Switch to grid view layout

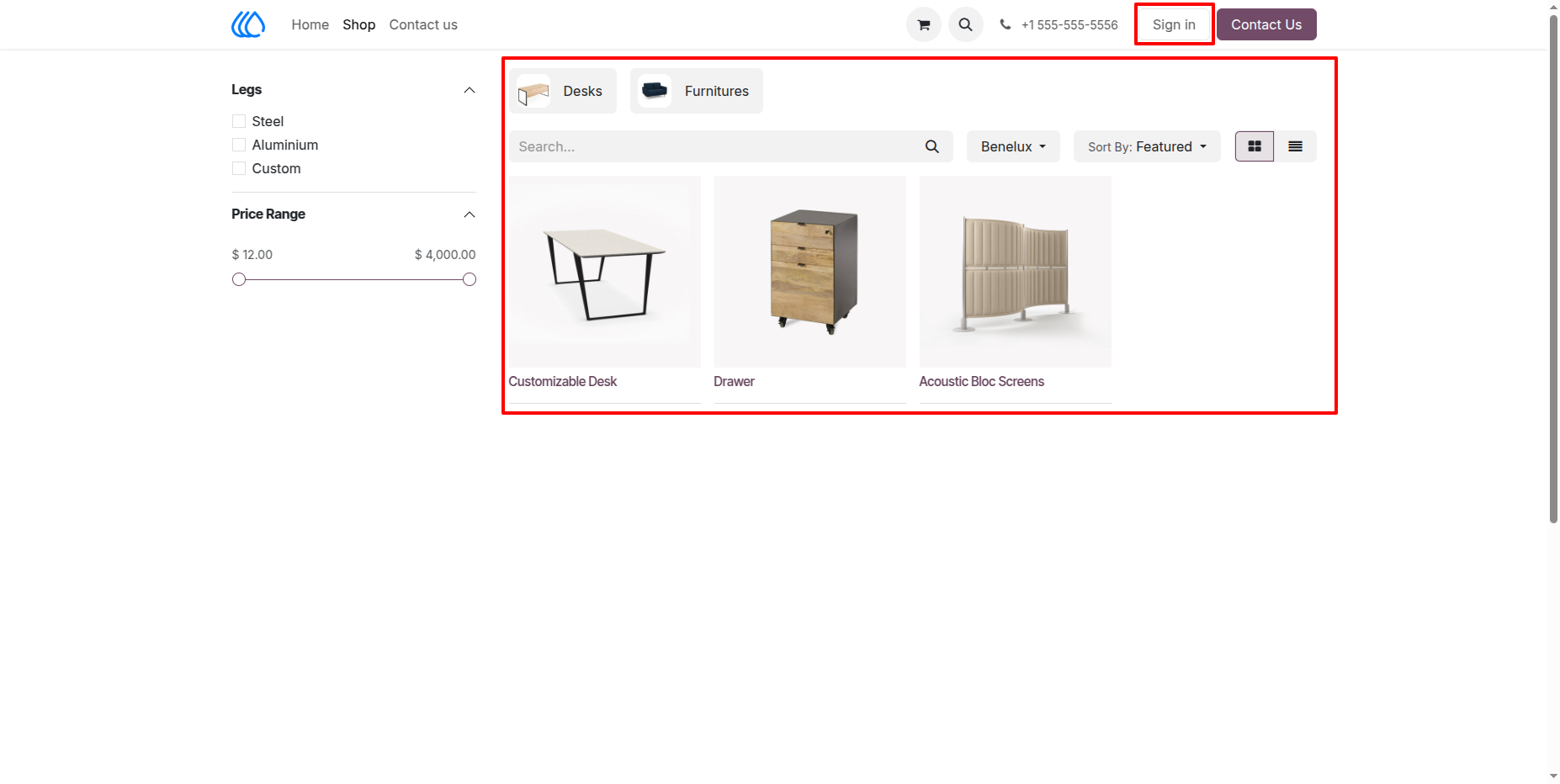coord(1255,146)
